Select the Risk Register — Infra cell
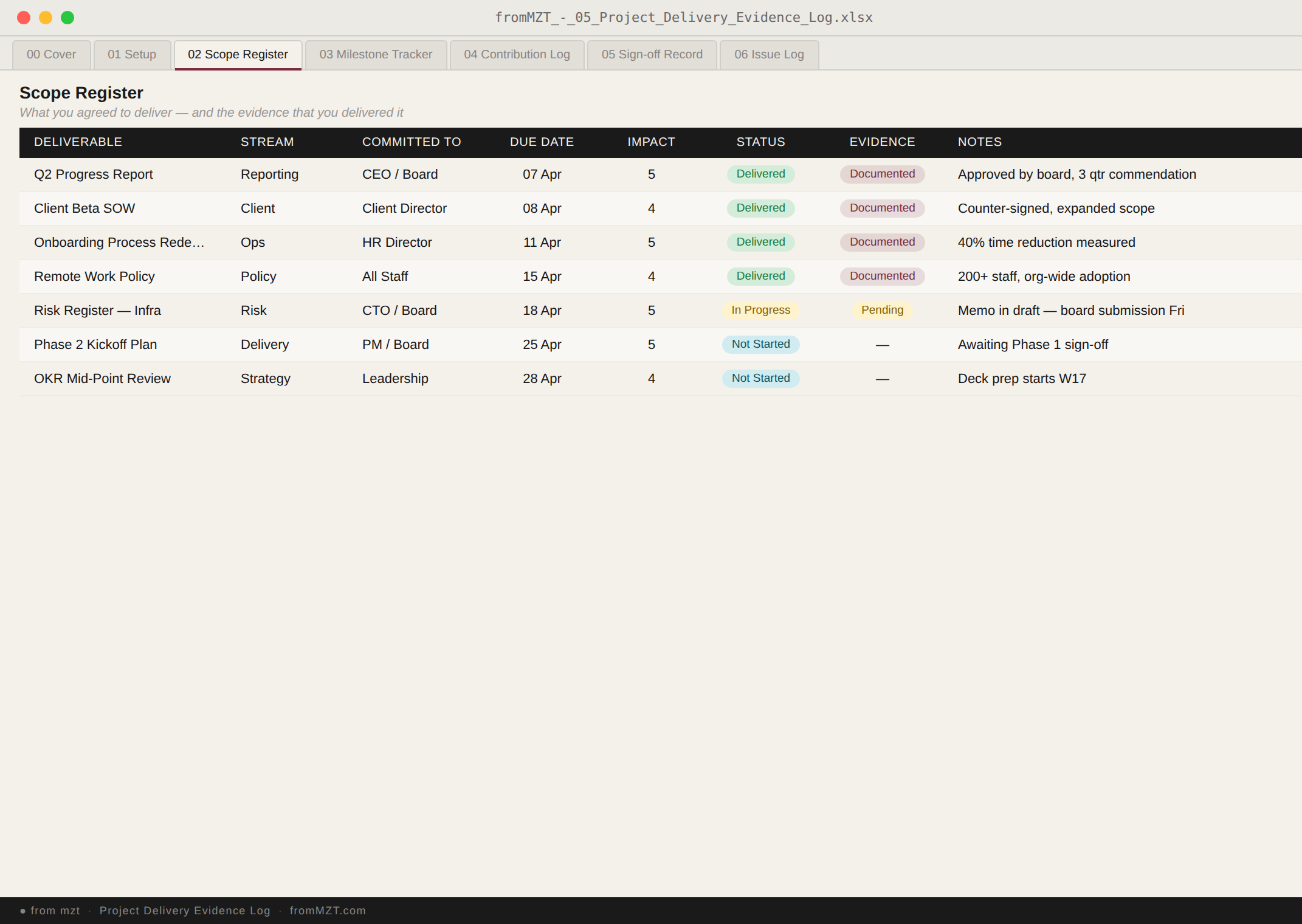 coord(97,311)
